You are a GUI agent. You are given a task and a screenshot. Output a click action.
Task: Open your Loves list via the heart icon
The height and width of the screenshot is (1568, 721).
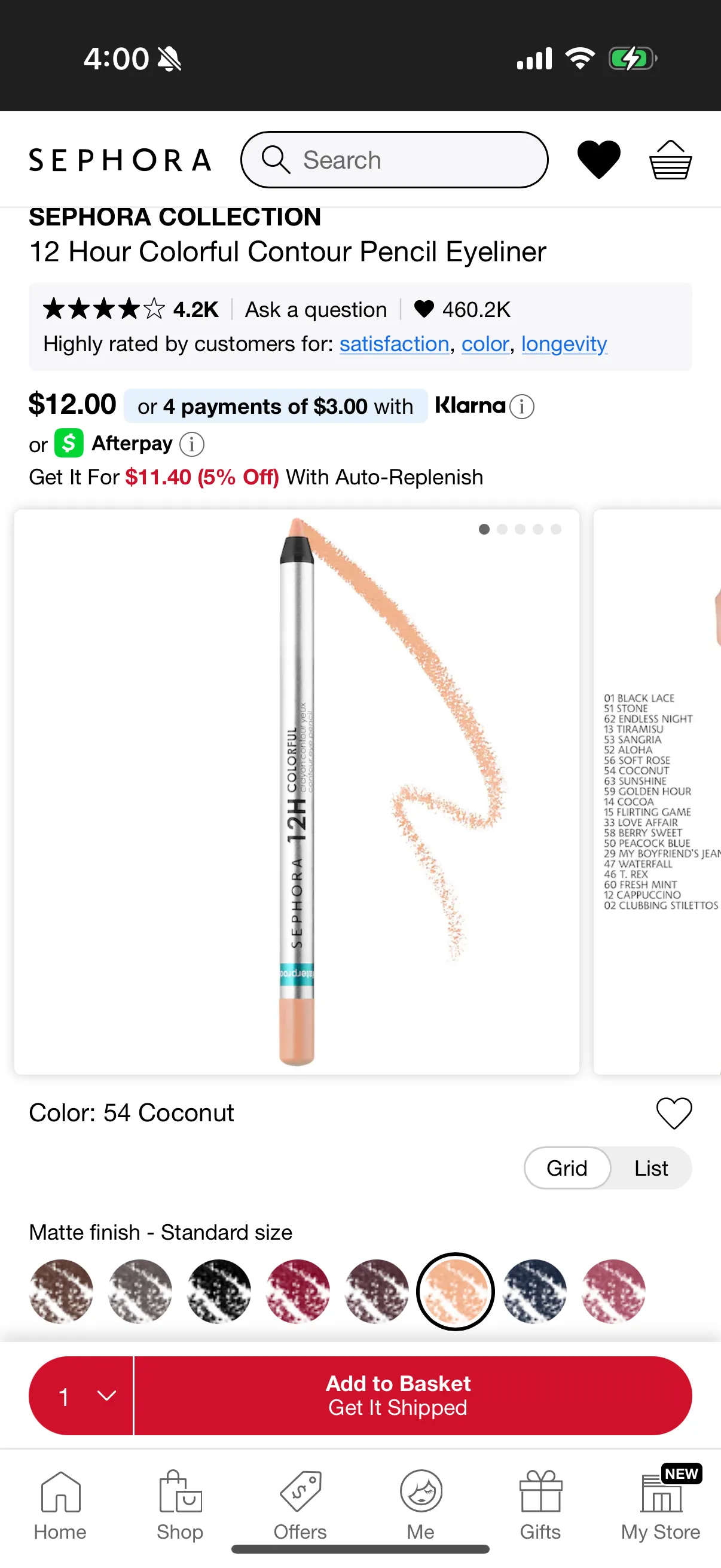click(x=599, y=159)
